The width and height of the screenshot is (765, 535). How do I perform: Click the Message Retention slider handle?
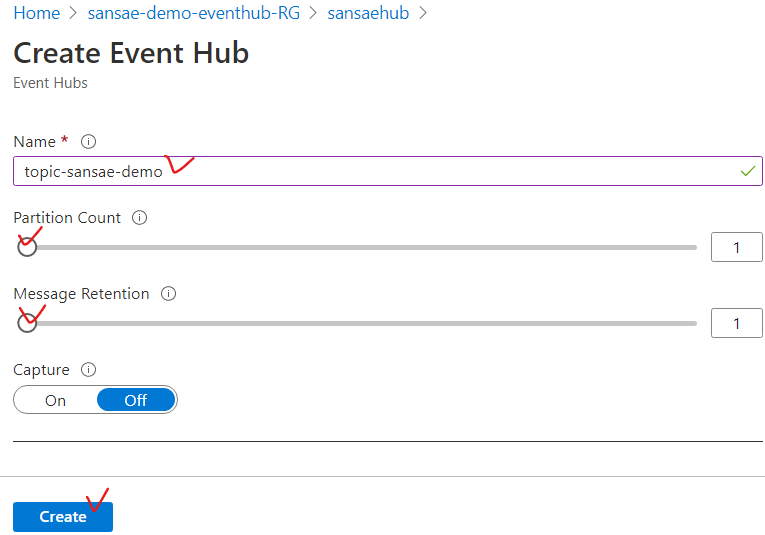point(27,323)
